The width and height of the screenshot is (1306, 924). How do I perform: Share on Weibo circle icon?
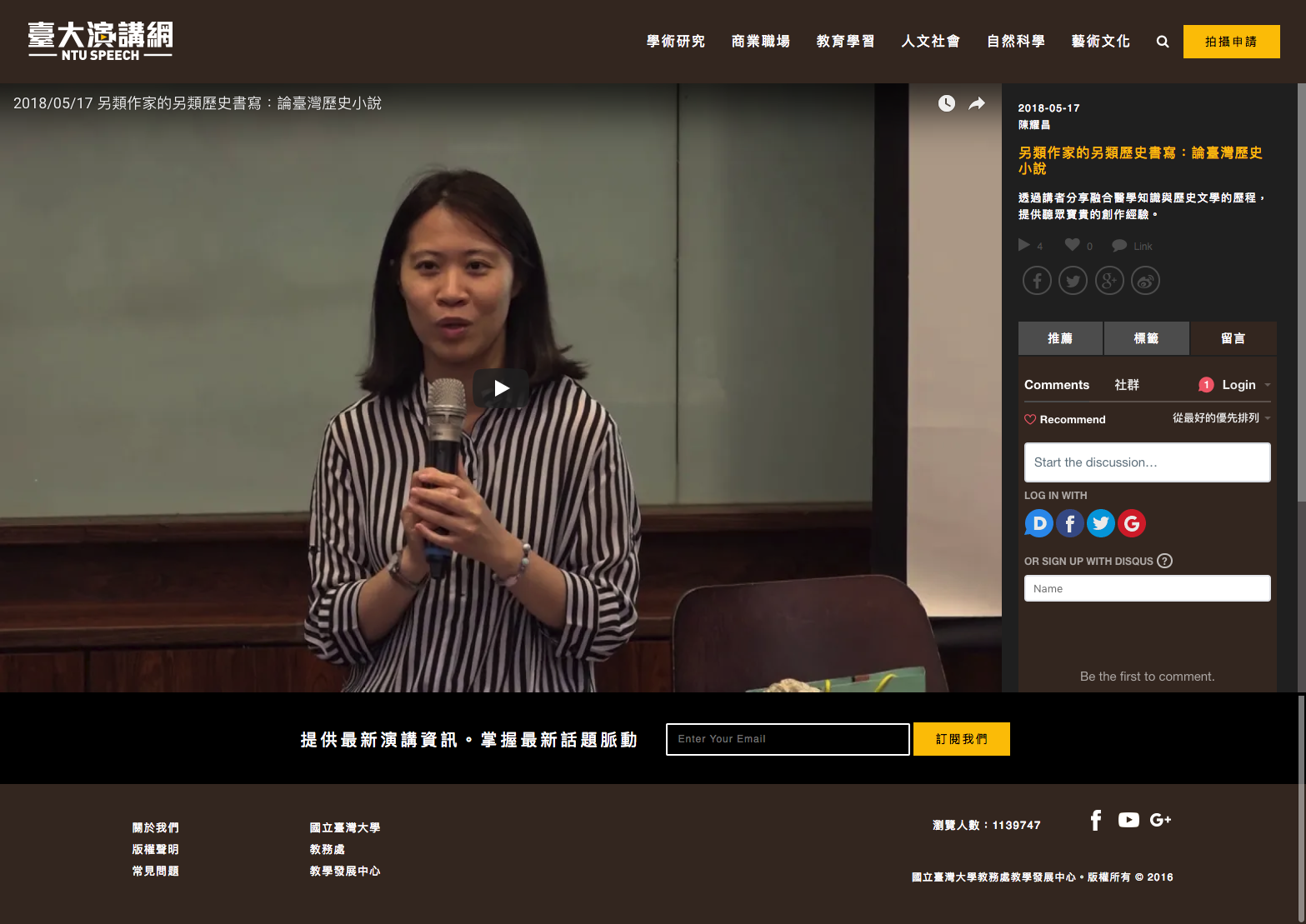[x=1145, y=281]
